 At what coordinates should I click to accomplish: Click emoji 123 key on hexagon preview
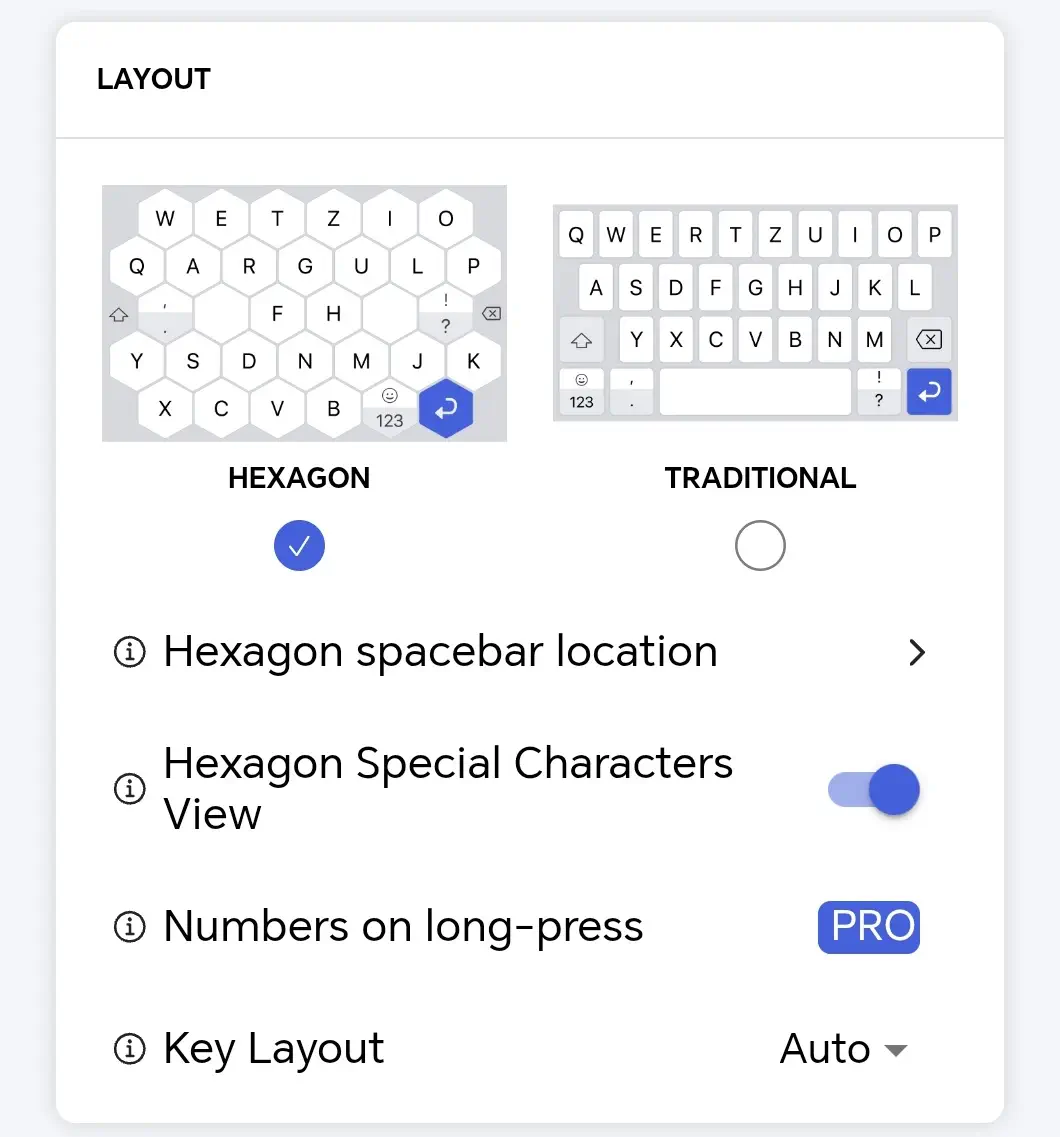coord(389,408)
